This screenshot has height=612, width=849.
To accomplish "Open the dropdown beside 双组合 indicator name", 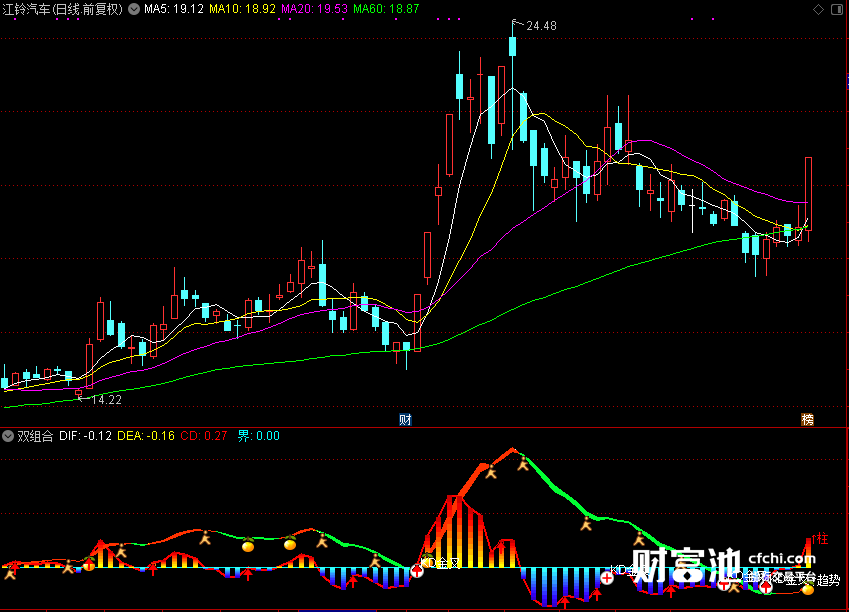I will [x=8, y=436].
